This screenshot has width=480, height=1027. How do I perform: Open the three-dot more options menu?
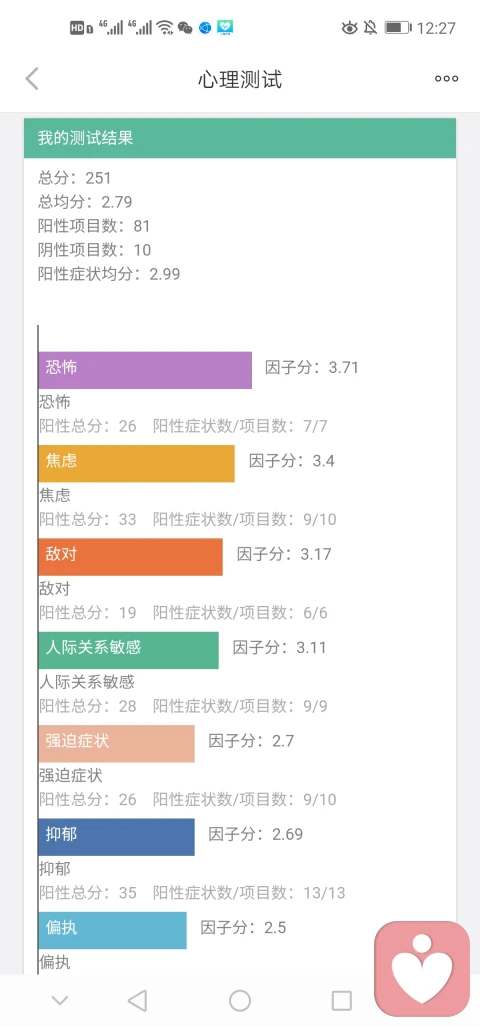click(447, 79)
